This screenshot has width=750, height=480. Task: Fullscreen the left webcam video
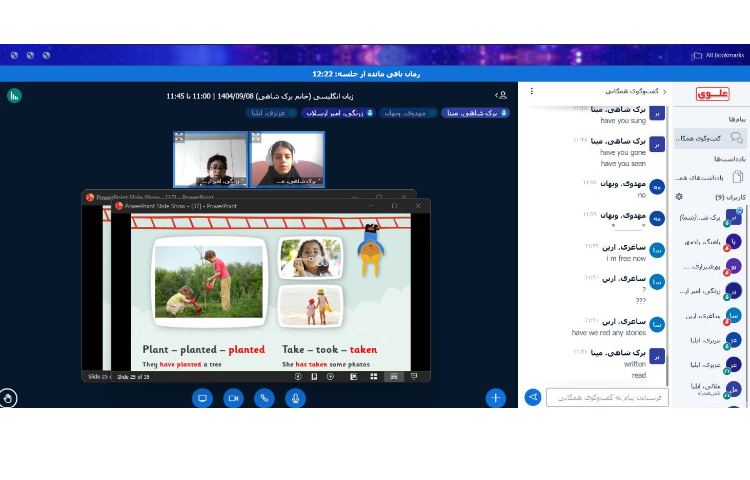pyautogui.click(x=179, y=137)
